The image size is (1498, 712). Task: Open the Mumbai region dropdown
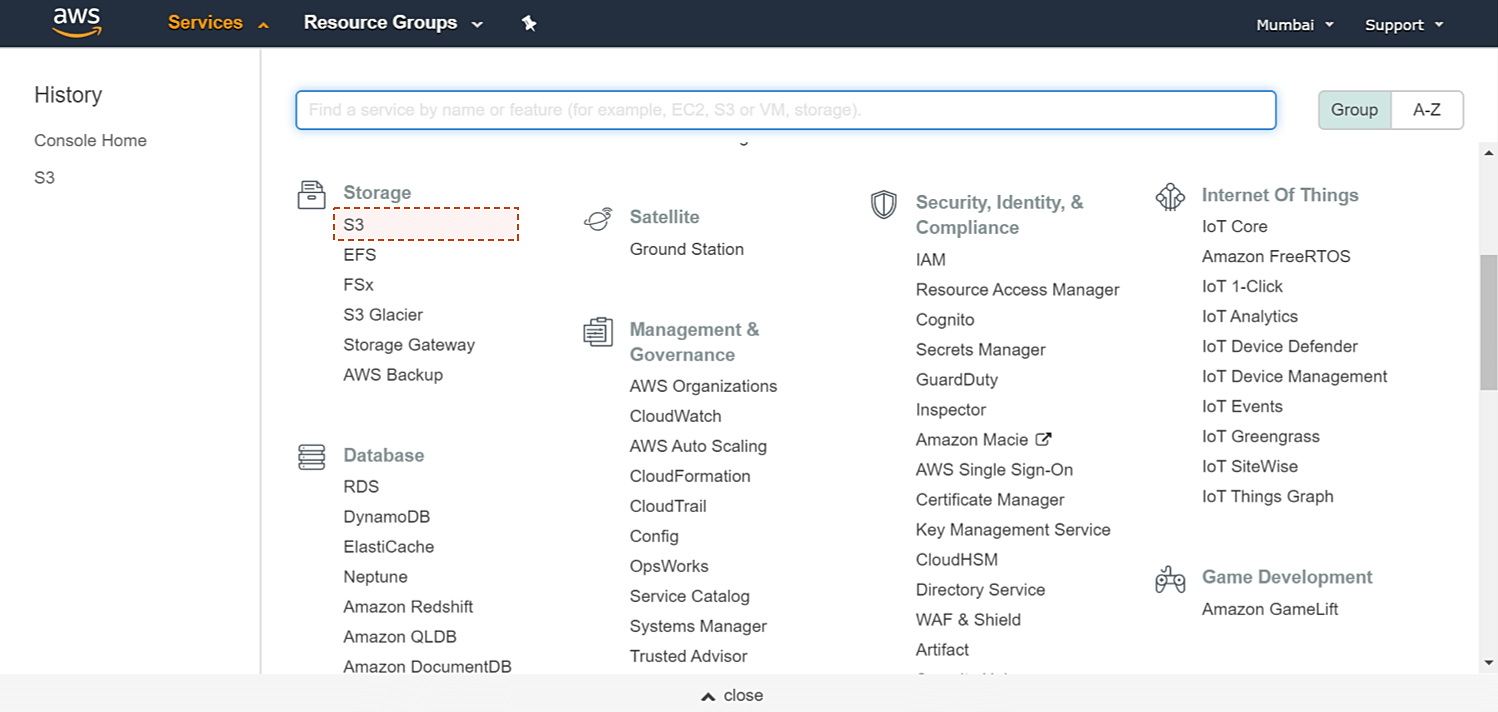[1294, 23]
